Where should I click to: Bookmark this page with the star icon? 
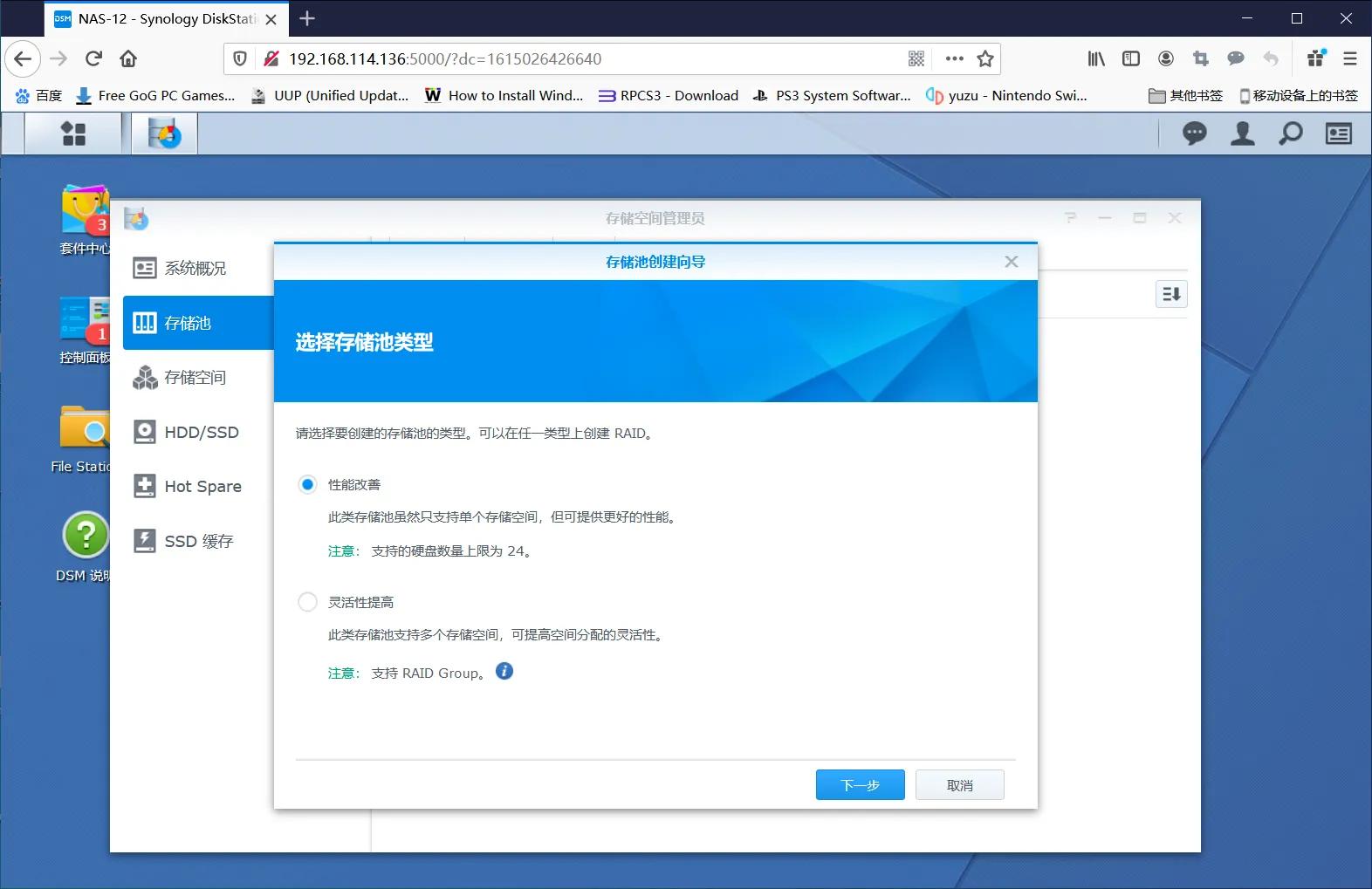pos(985,58)
